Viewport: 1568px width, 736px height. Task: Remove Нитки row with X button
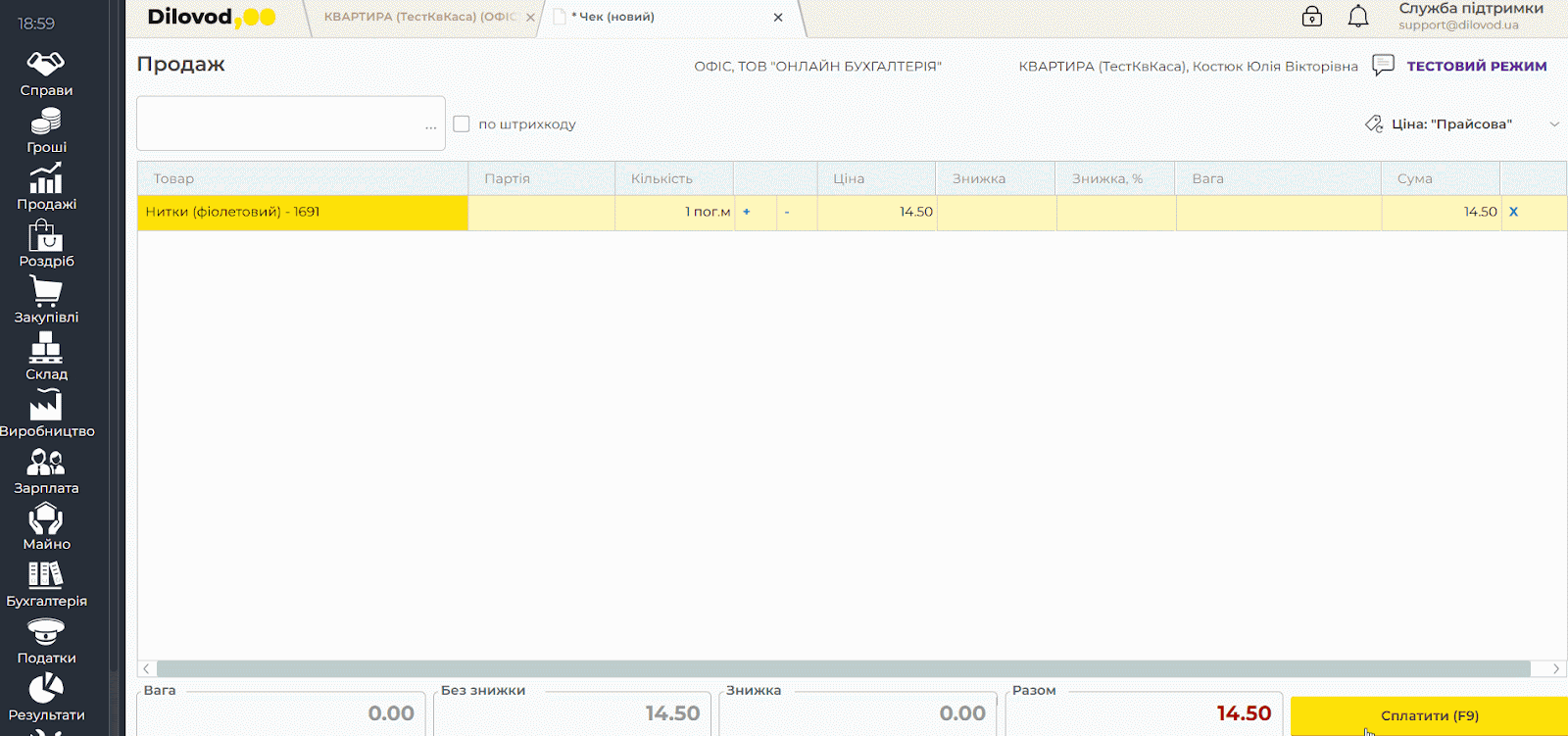[x=1513, y=212]
